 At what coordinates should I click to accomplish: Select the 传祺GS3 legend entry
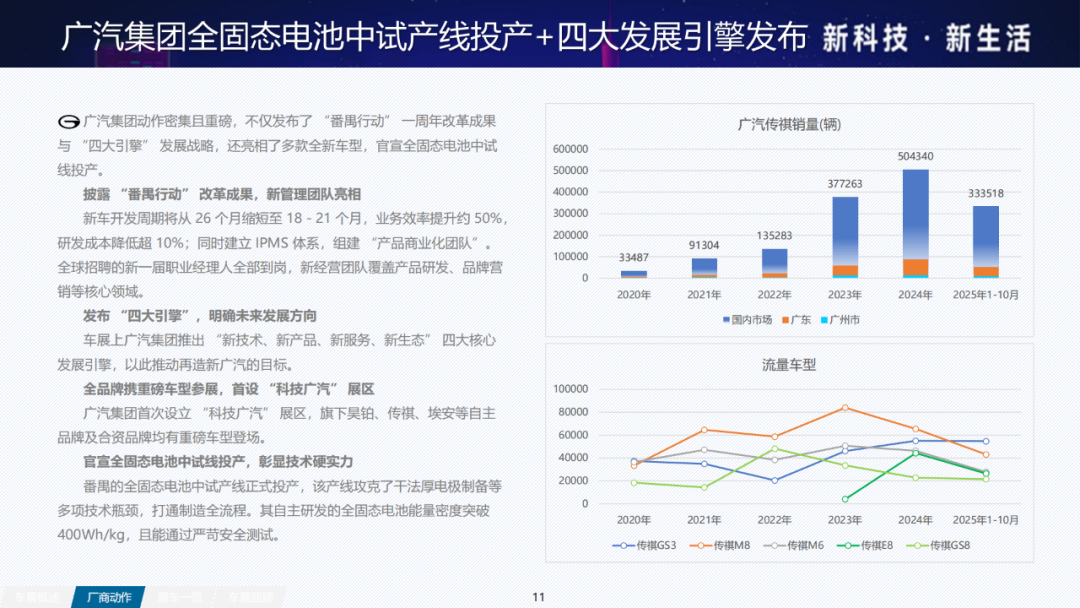(x=644, y=545)
